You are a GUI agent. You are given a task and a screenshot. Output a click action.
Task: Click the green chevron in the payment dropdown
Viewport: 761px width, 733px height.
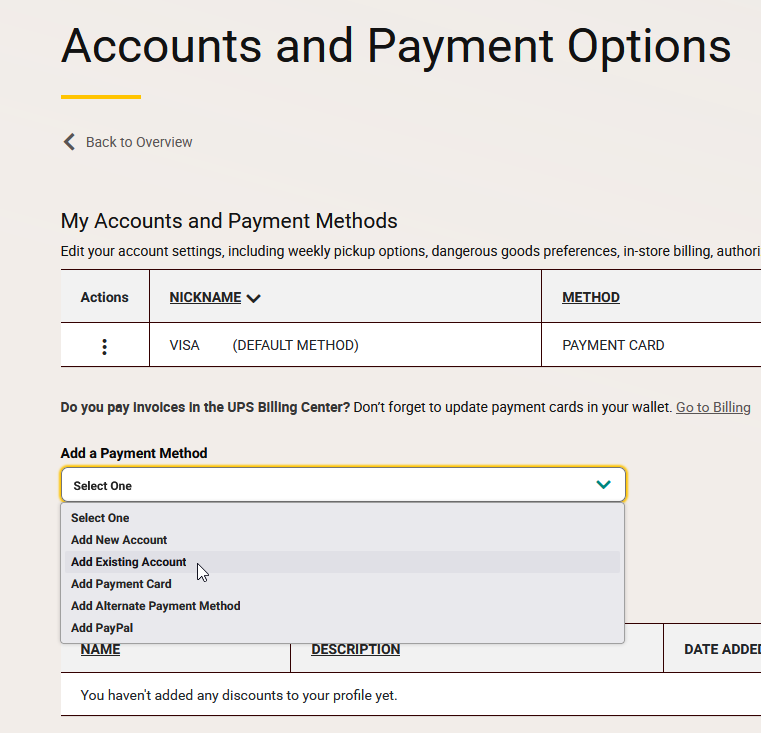[x=603, y=485]
